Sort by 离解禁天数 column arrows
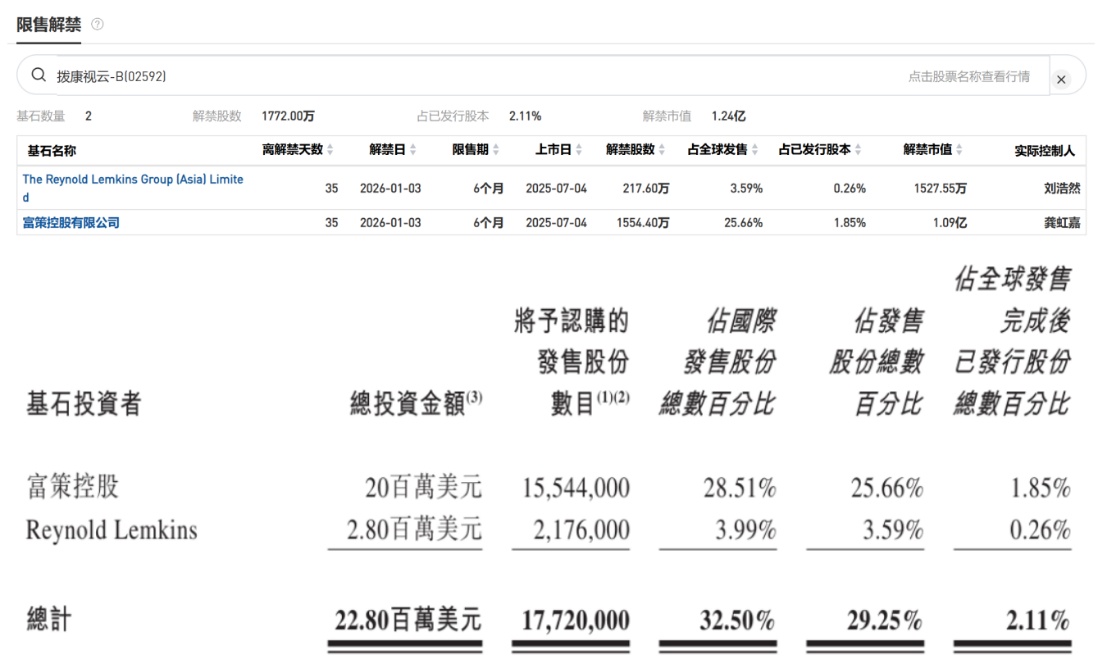This screenshot has width=1108, height=670. [x=330, y=150]
